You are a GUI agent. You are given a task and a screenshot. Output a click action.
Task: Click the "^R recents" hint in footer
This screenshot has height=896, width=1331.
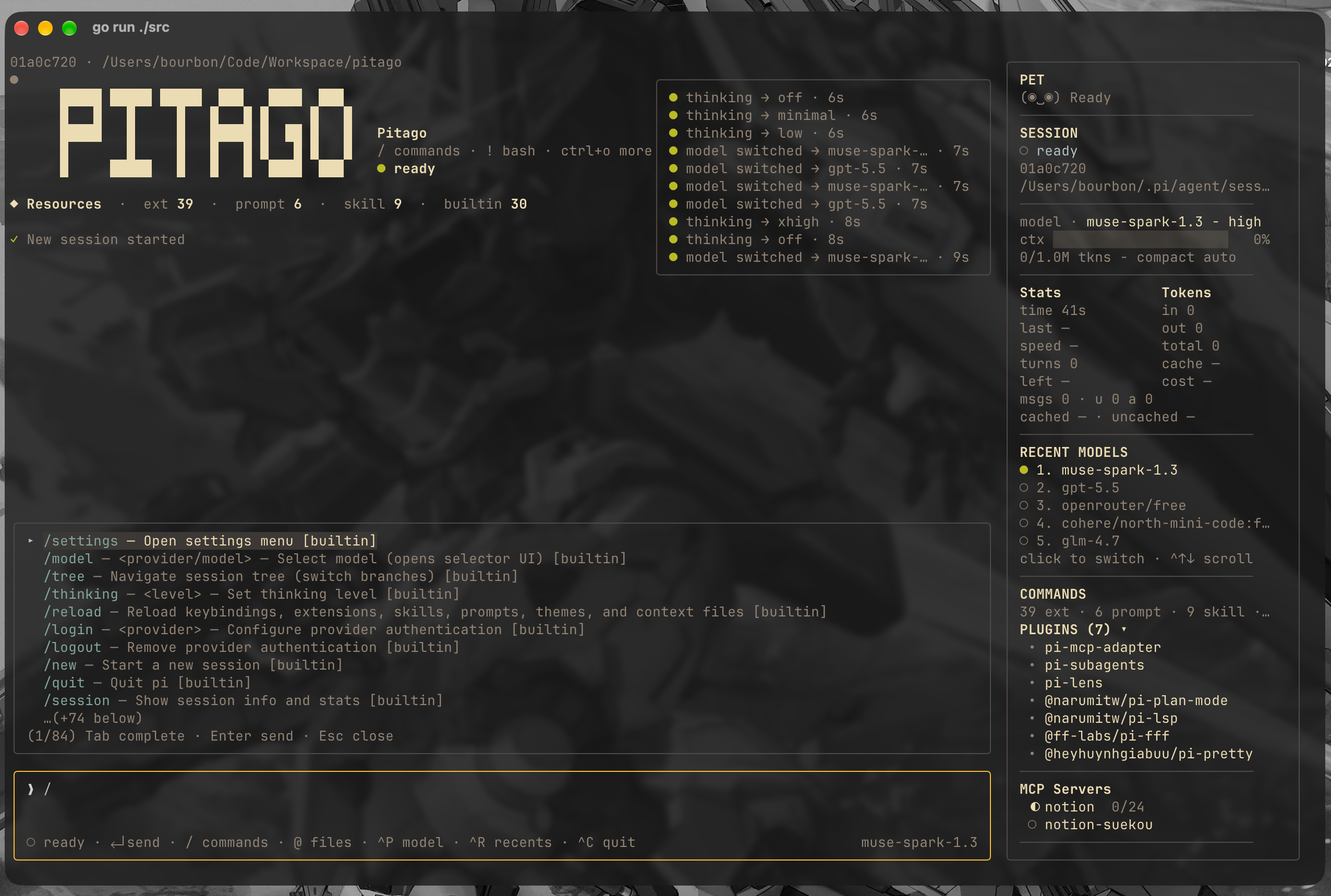[x=511, y=842]
